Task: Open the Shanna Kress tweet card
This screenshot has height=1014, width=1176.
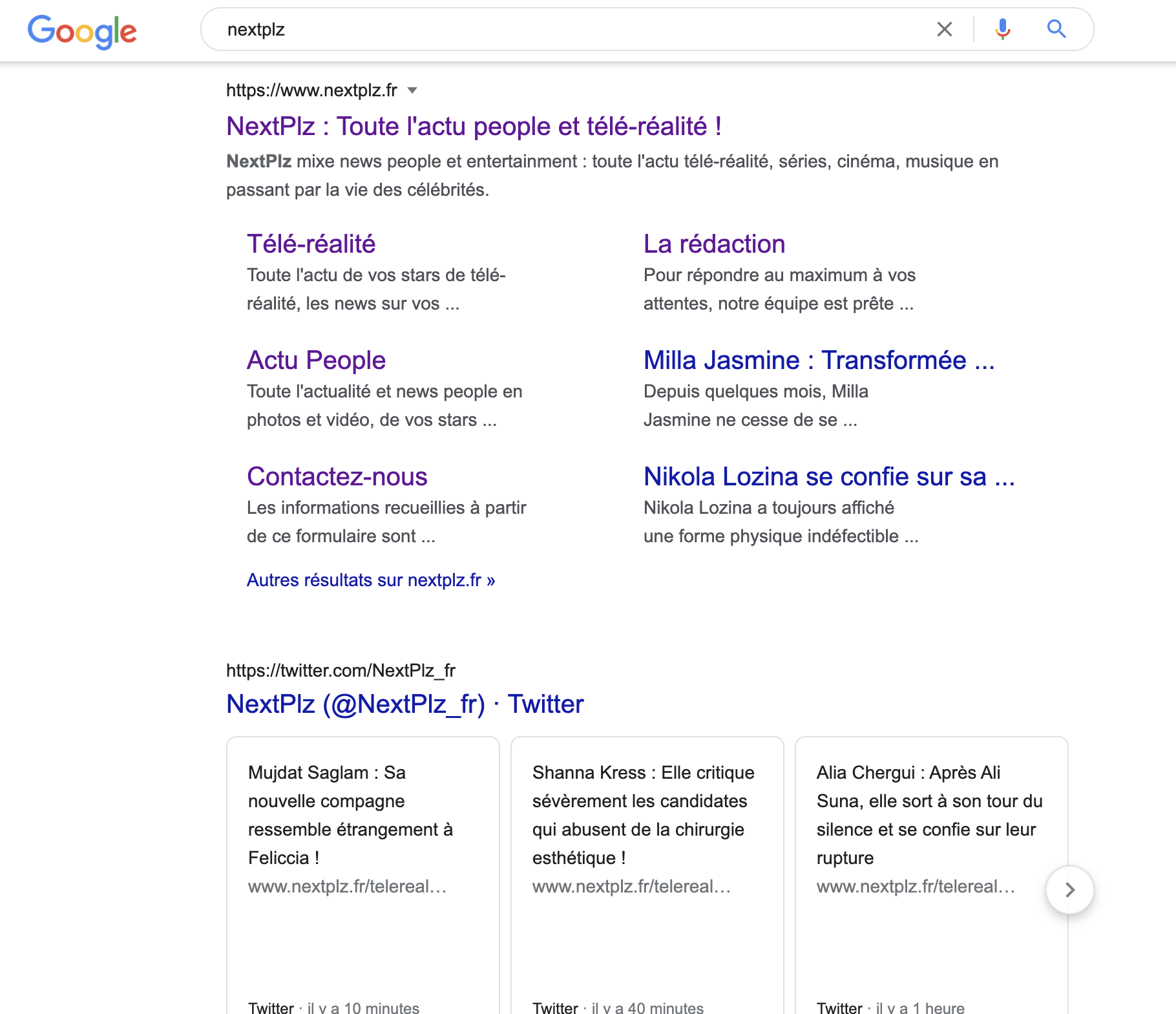Action: click(647, 875)
